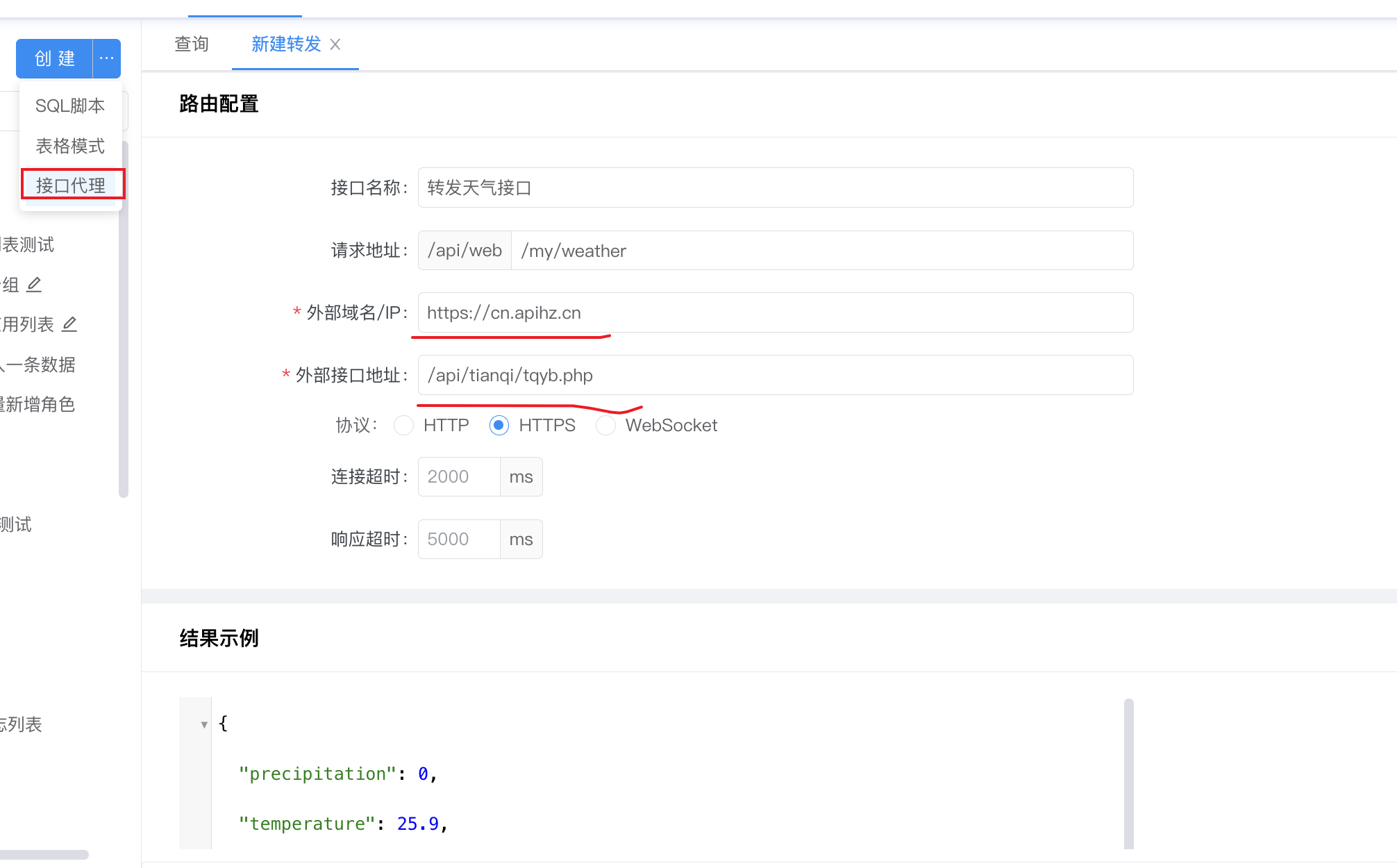Select the HTTPS protocol radio button
The width and height of the screenshot is (1397, 868).
(x=499, y=425)
